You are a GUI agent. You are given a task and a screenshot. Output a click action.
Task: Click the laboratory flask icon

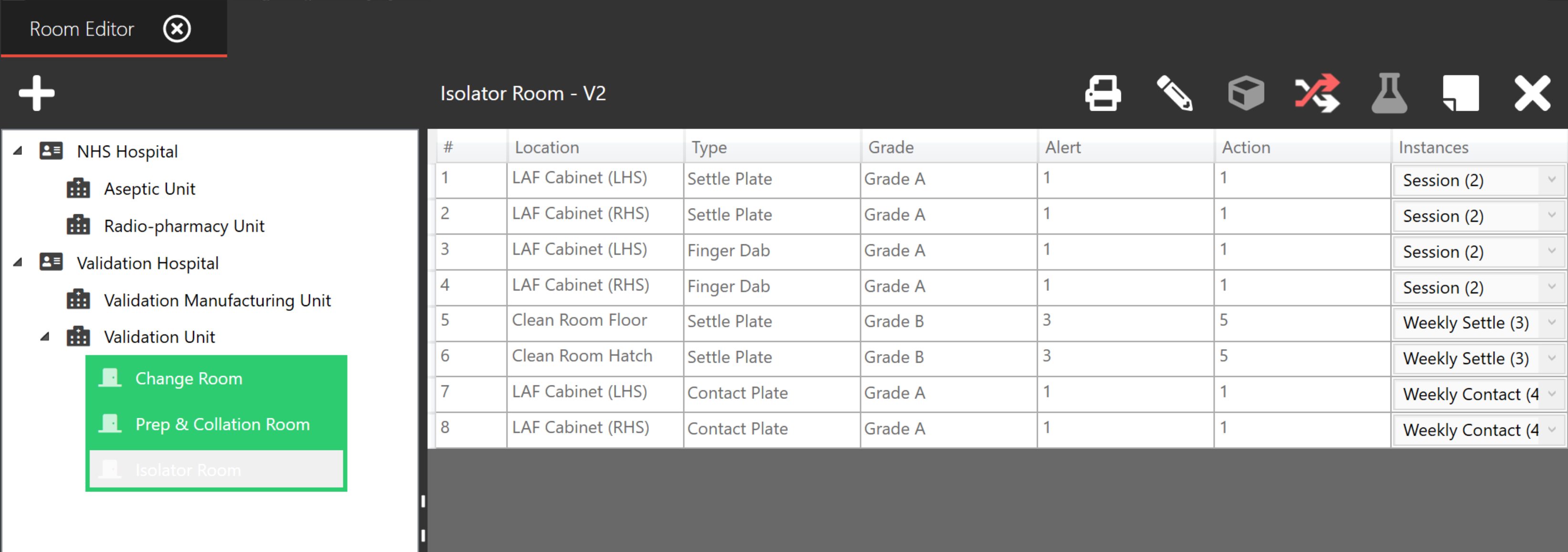click(1389, 93)
